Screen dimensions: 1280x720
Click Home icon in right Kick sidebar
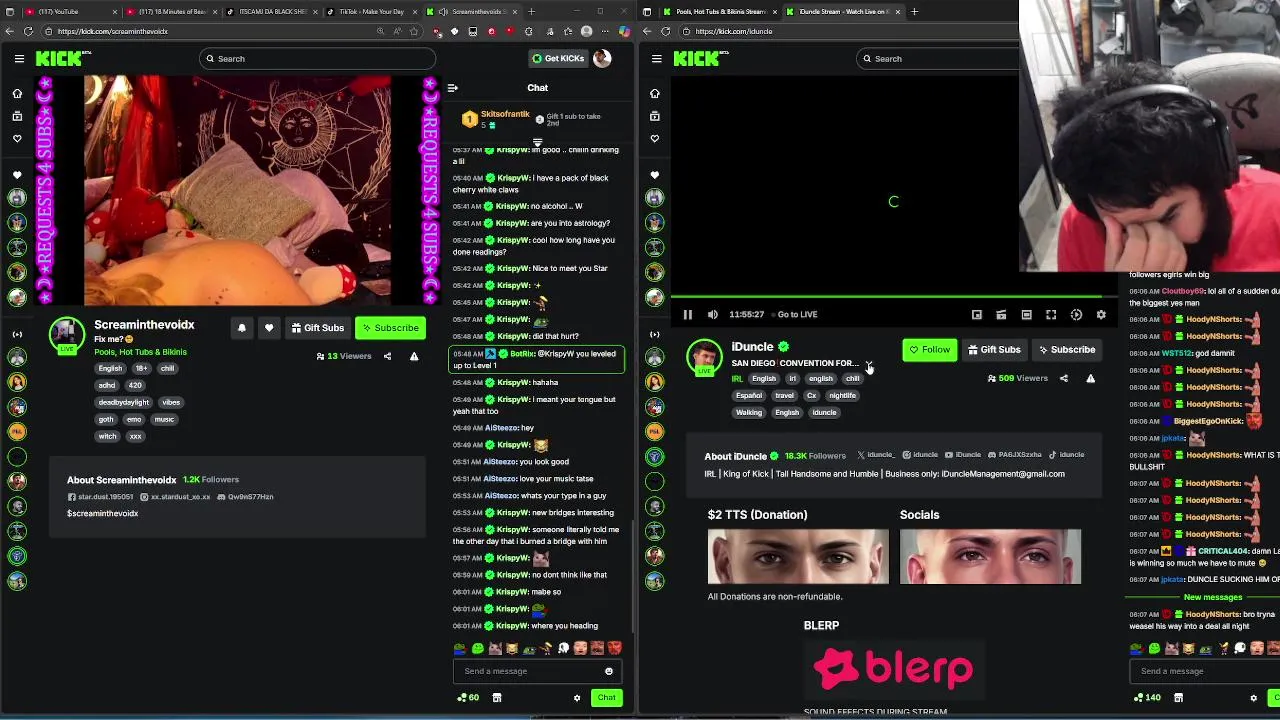pyautogui.click(x=655, y=93)
